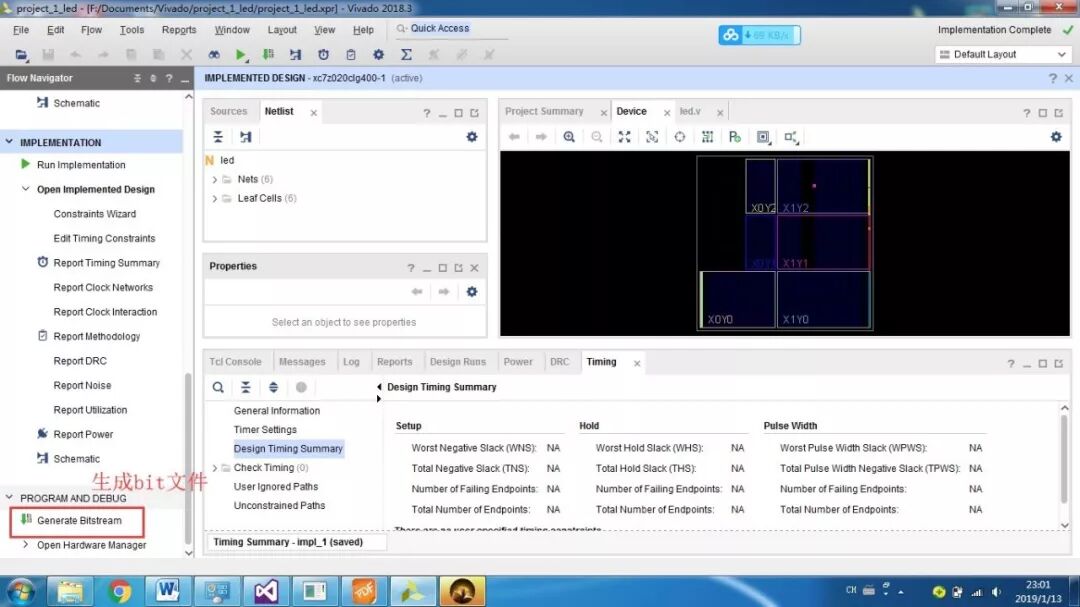Screen dimensions: 1080x607
Task: Collapse Open Implemented Design node
Action: click(25, 189)
